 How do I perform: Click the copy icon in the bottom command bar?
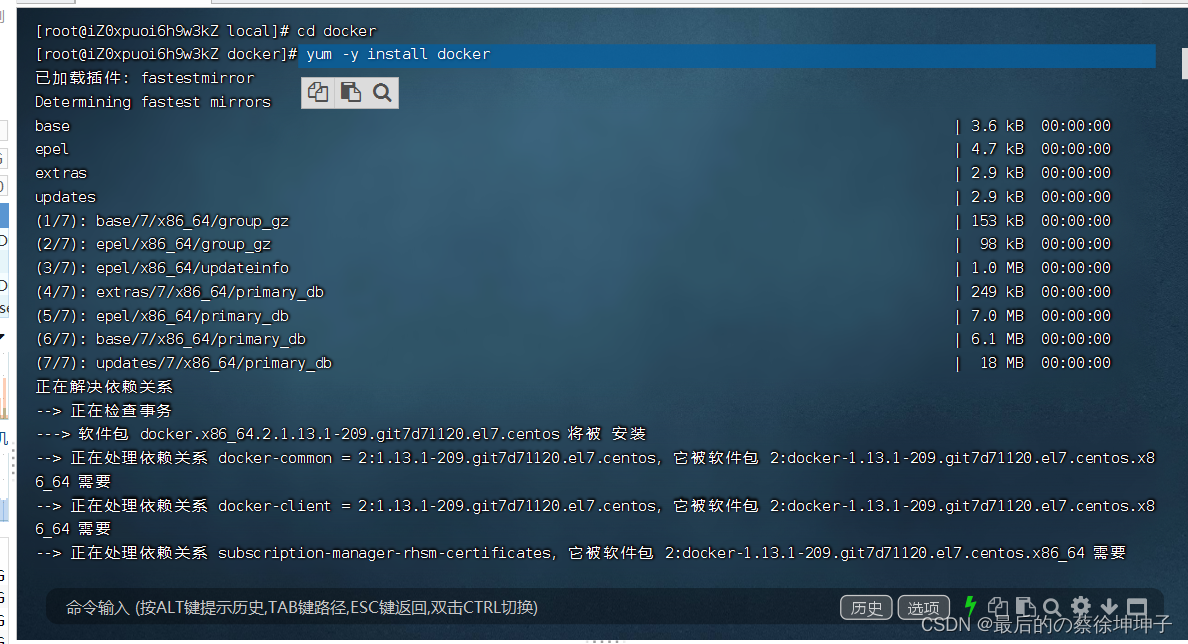[998, 607]
